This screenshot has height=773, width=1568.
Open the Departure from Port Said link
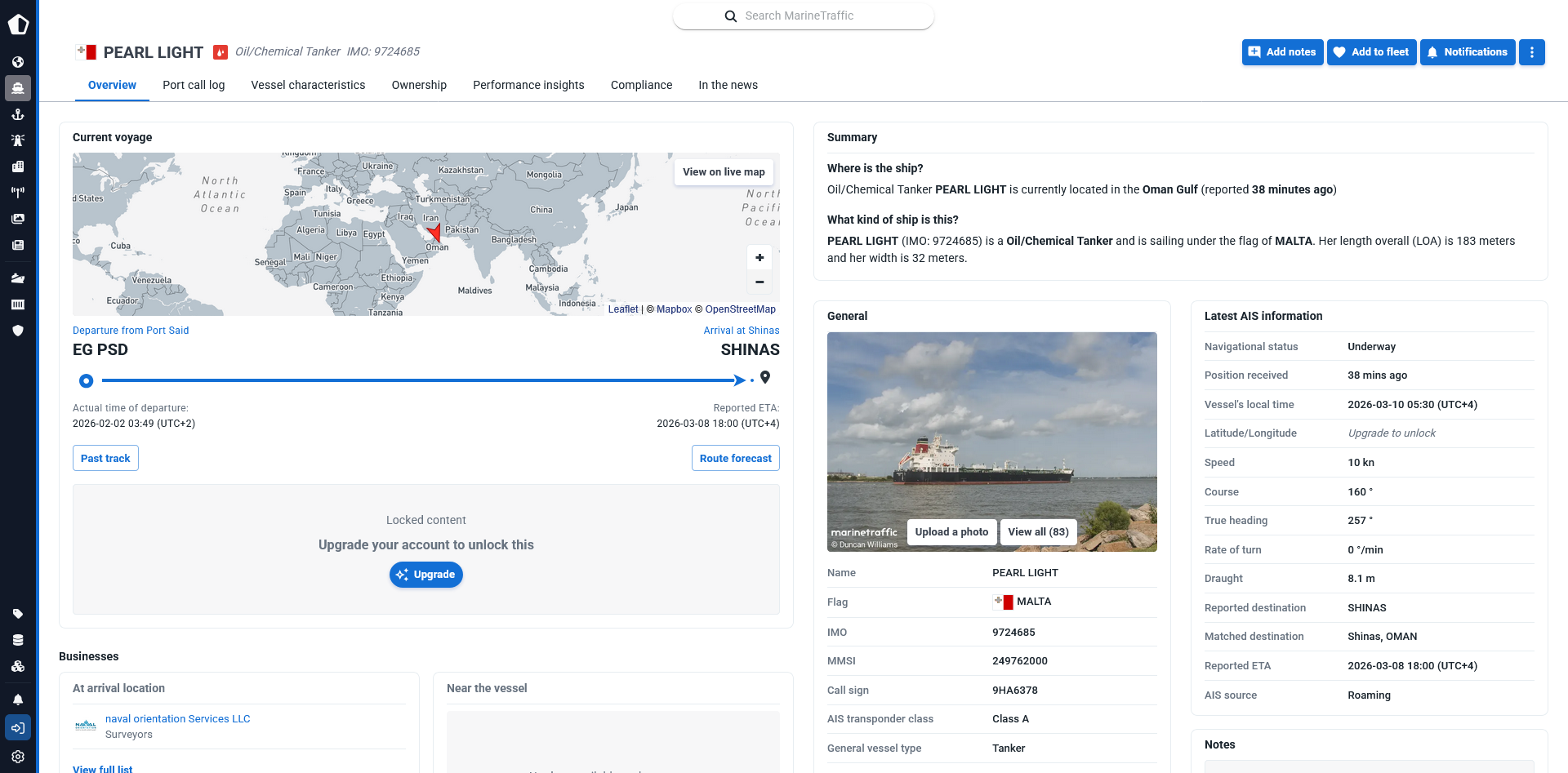pyautogui.click(x=131, y=331)
